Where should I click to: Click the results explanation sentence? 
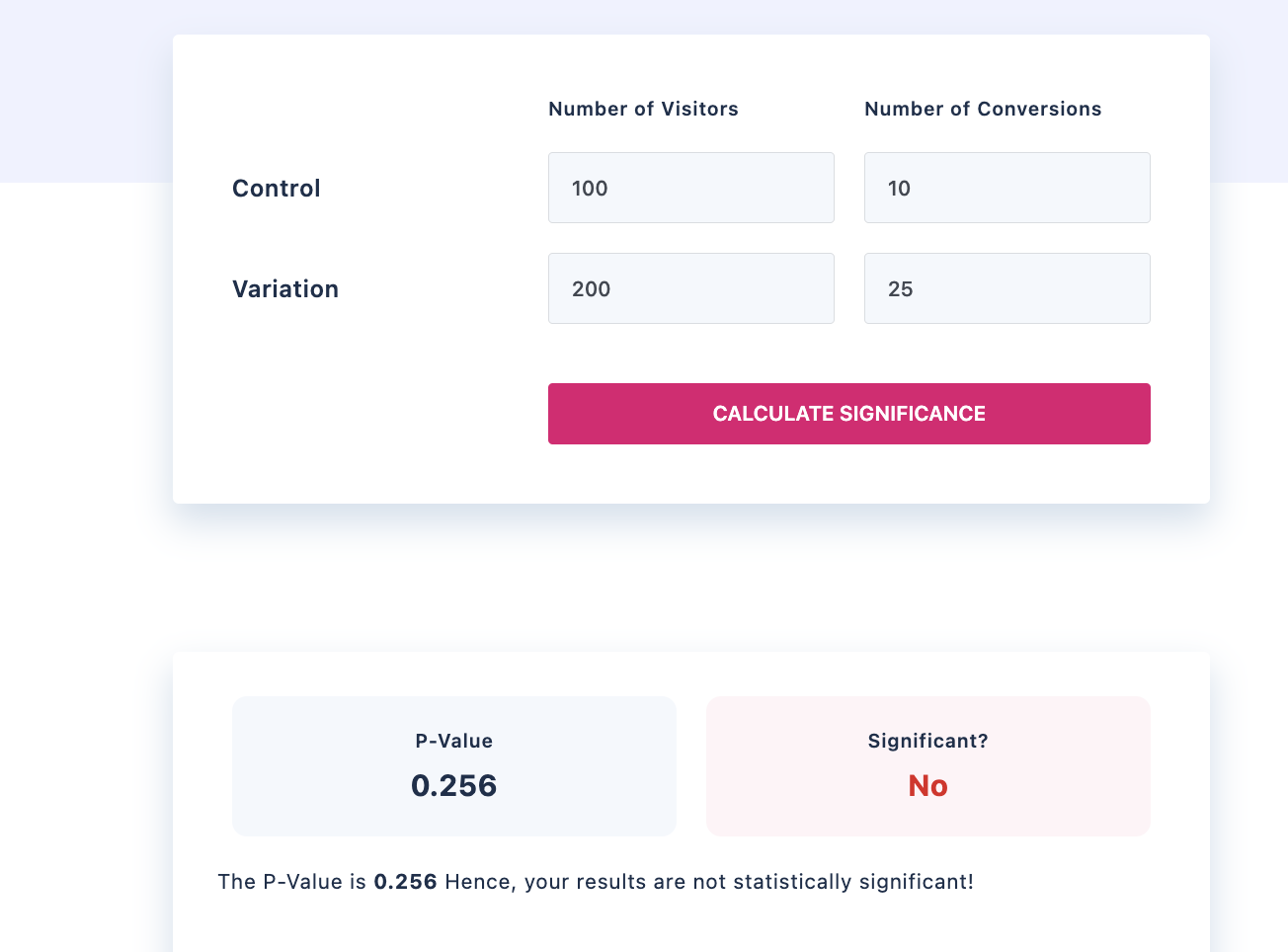(x=596, y=882)
